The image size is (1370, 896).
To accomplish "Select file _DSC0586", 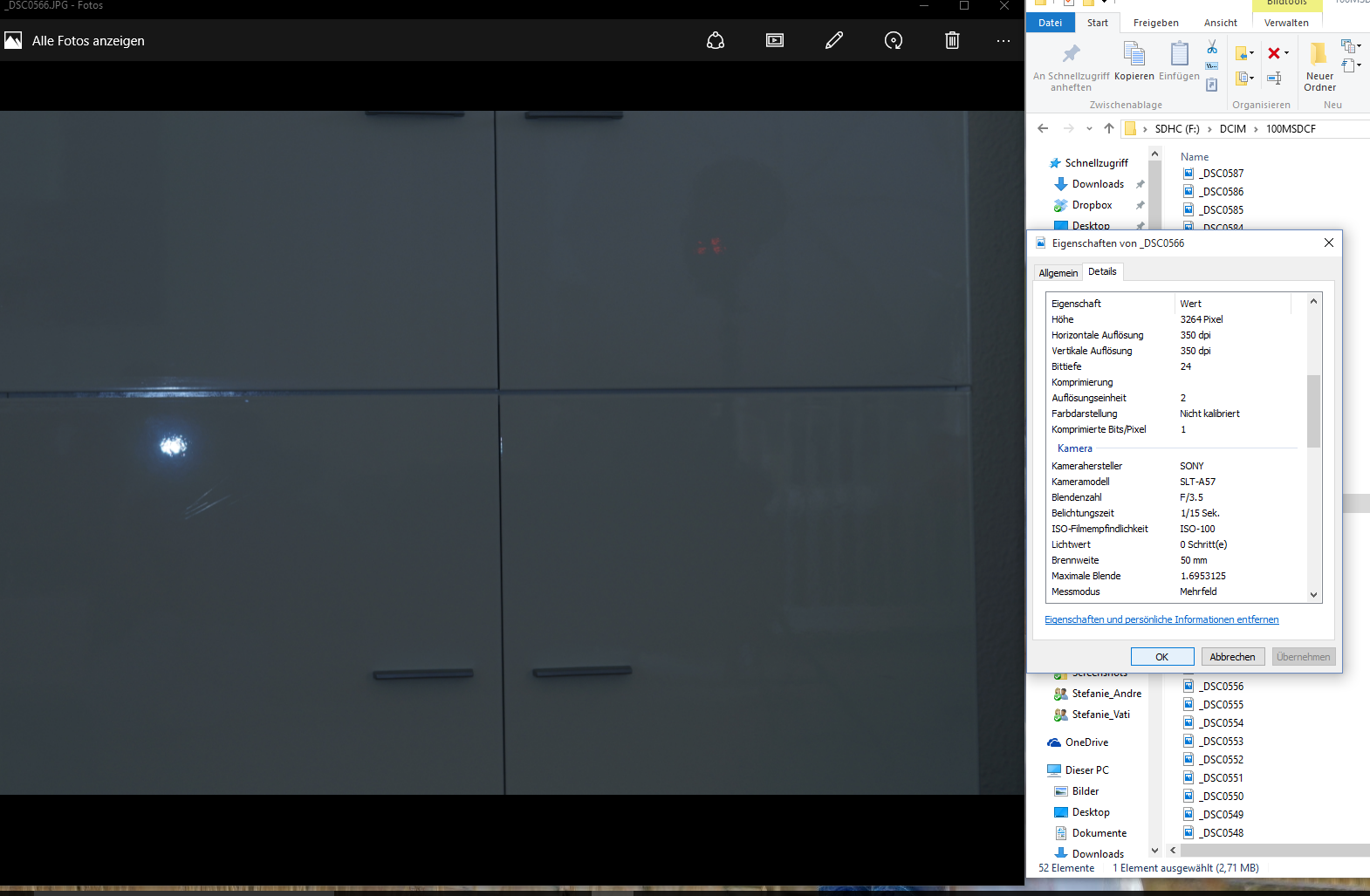I will 1221,192.
